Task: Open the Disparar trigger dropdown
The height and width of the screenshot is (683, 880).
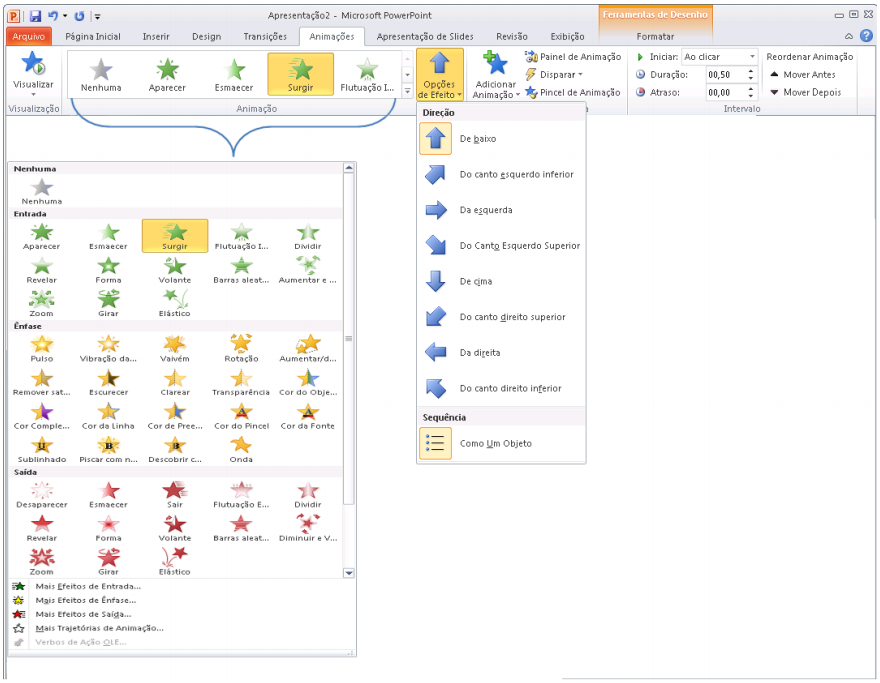Action: click(x=554, y=75)
